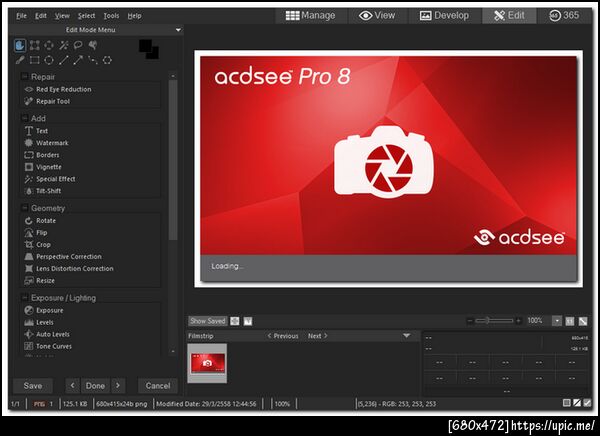Screen dimensions: 600x436
Task: Open the Watermark tool
Action: 46,143
